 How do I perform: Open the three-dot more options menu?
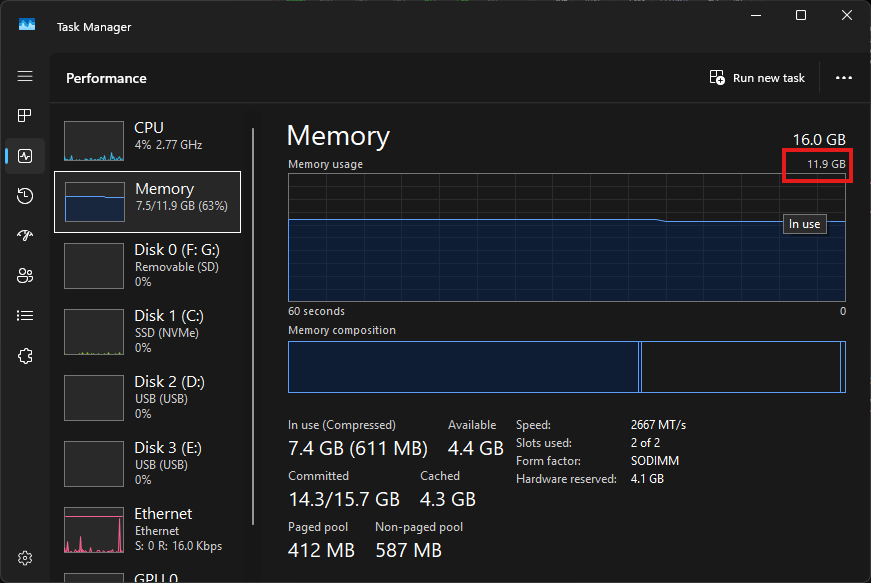coord(843,78)
